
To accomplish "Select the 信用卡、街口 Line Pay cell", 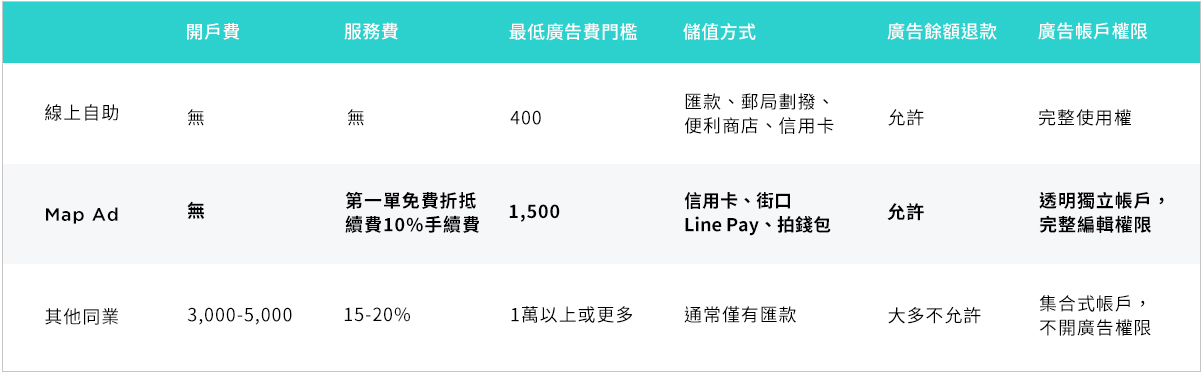I will (757, 213).
